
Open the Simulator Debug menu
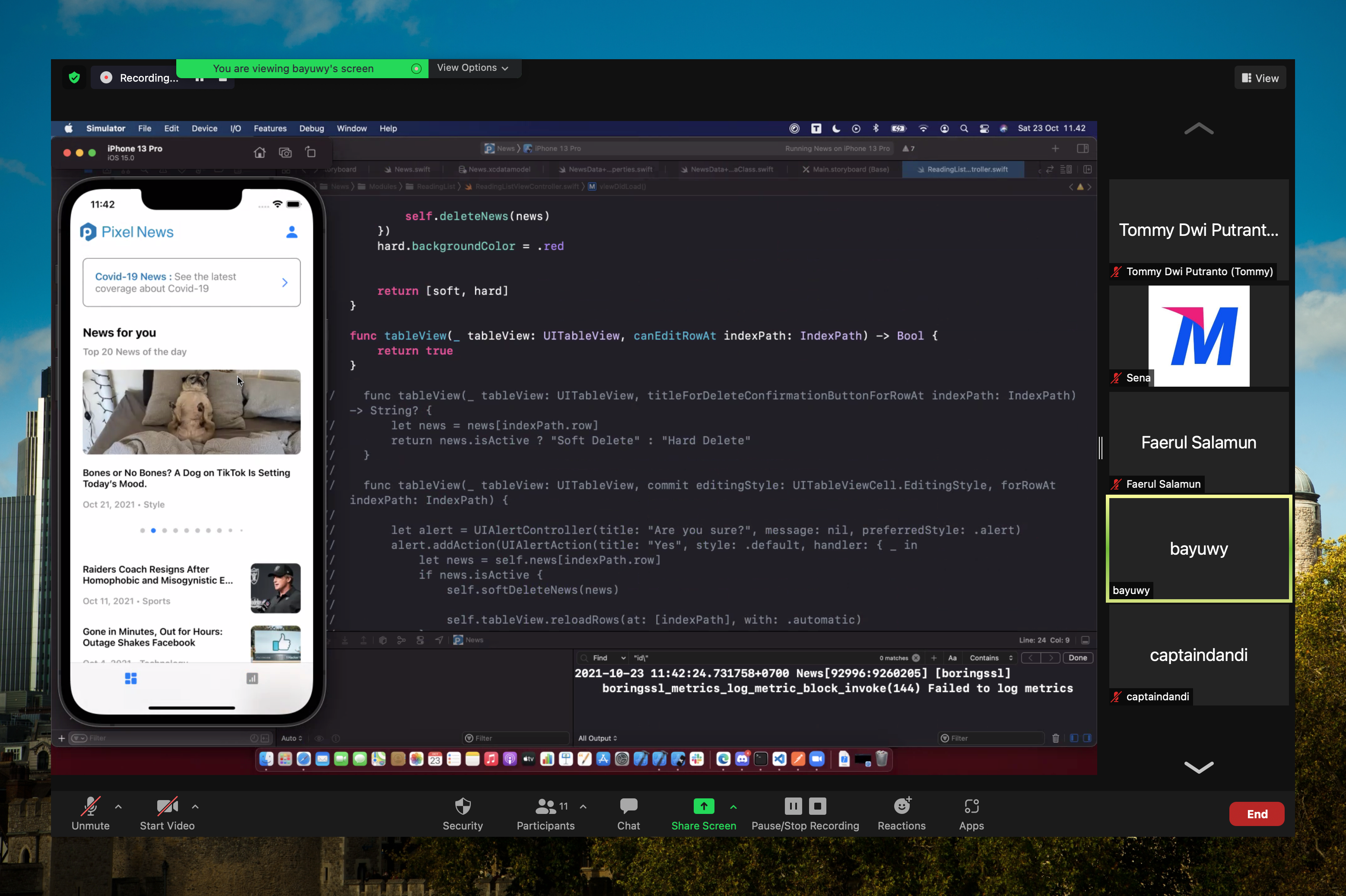pyautogui.click(x=311, y=129)
